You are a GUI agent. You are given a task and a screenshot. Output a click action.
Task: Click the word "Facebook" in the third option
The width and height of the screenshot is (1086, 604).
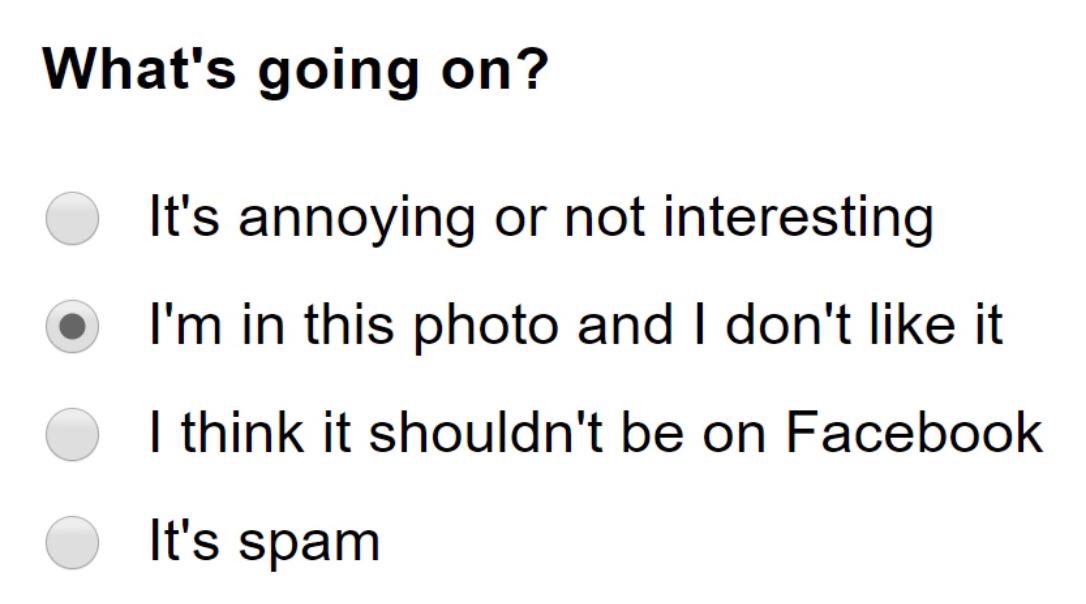(x=914, y=433)
